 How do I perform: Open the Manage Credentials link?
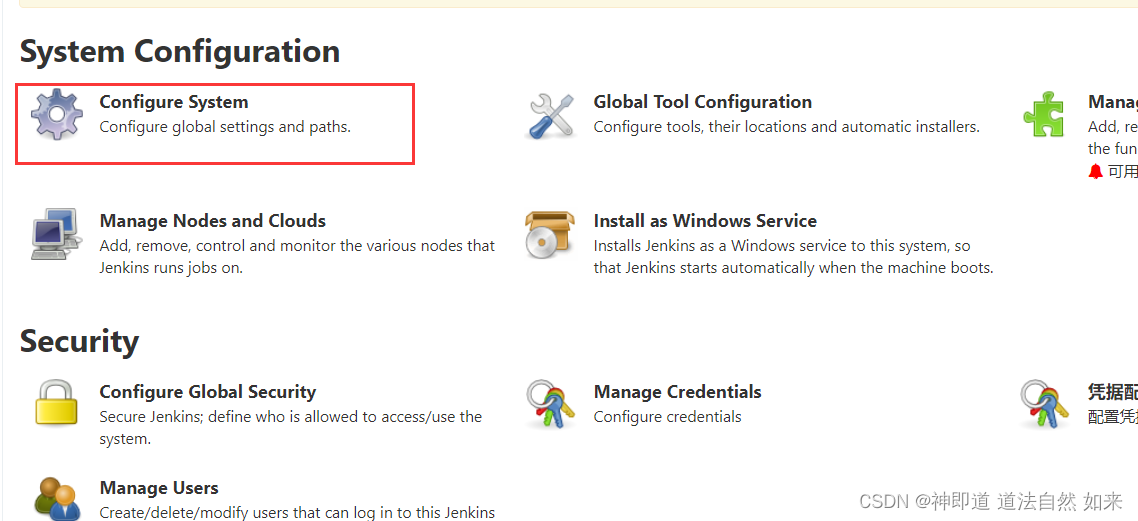coord(677,392)
